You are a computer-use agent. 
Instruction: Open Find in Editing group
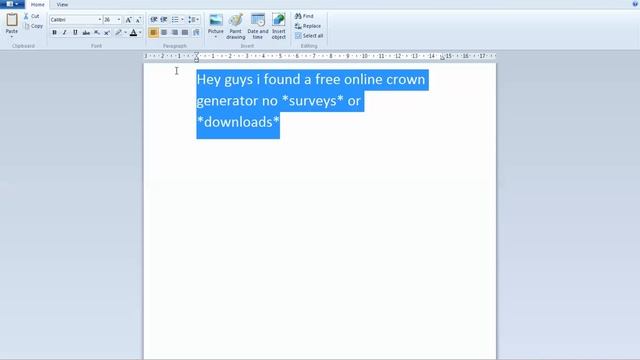pos(304,16)
